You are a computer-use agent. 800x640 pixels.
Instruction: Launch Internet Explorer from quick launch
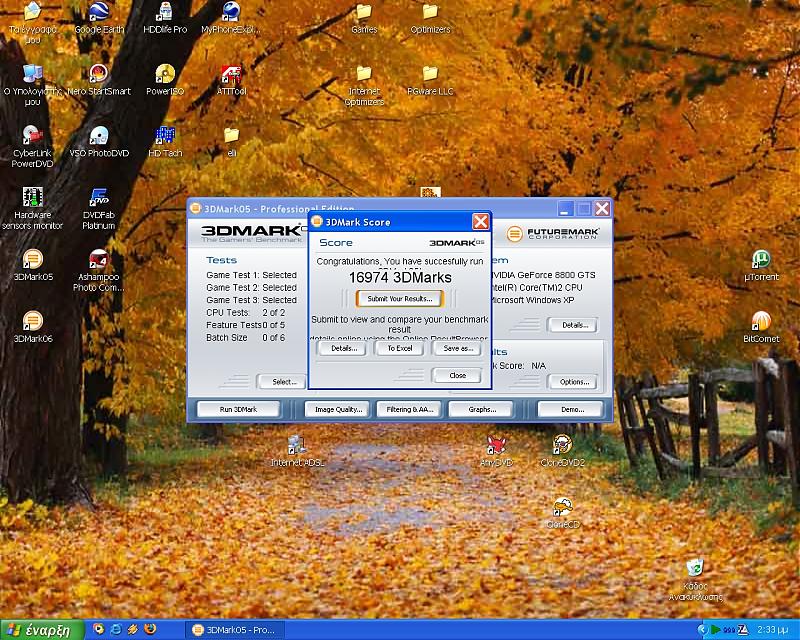pos(116,629)
